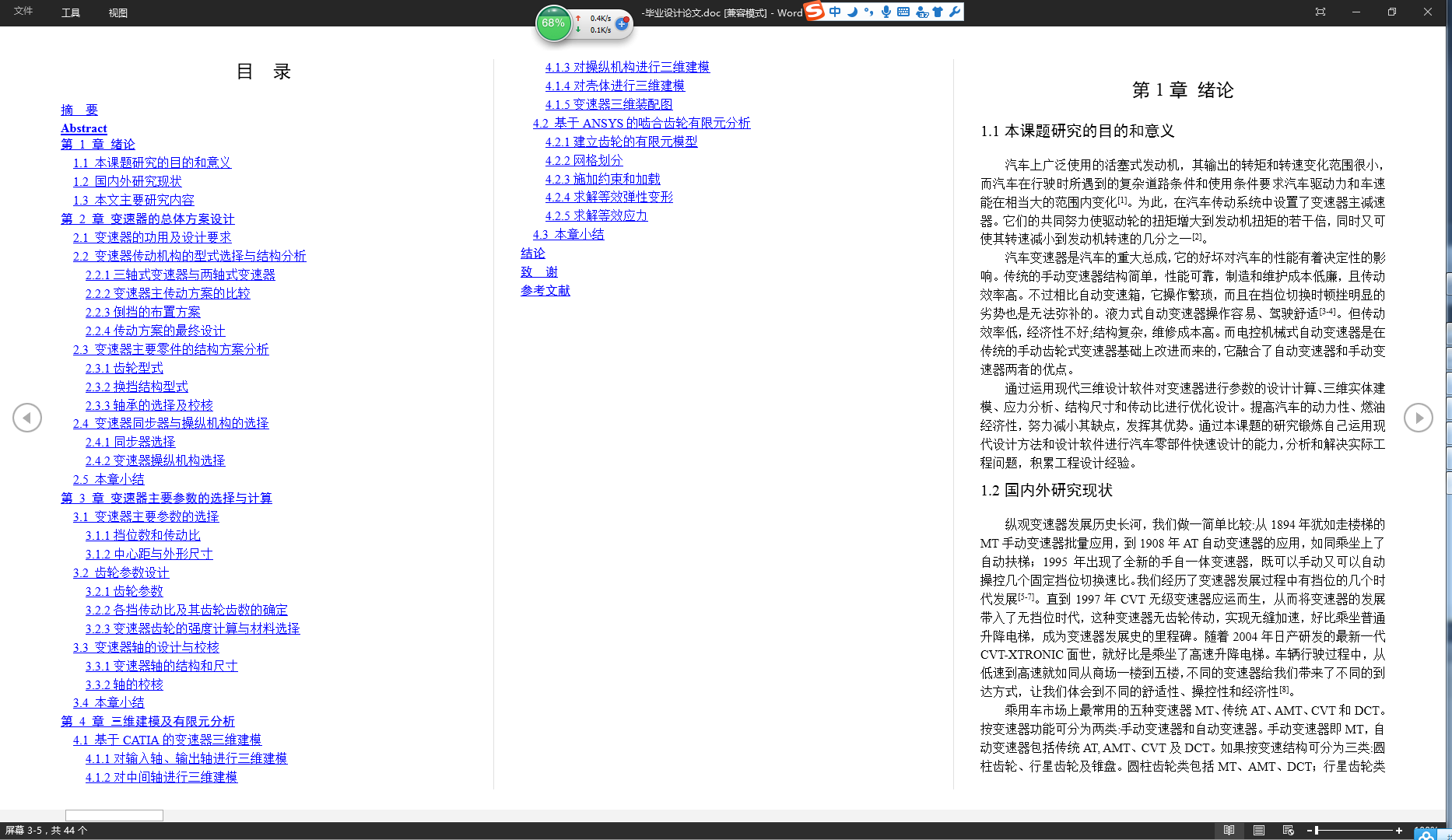This screenshot has height=840, width=1452.
Task: Open 4.2 基于 ANSYS 的啮合齿轮有限元分析
Action: tap(642, 123)
